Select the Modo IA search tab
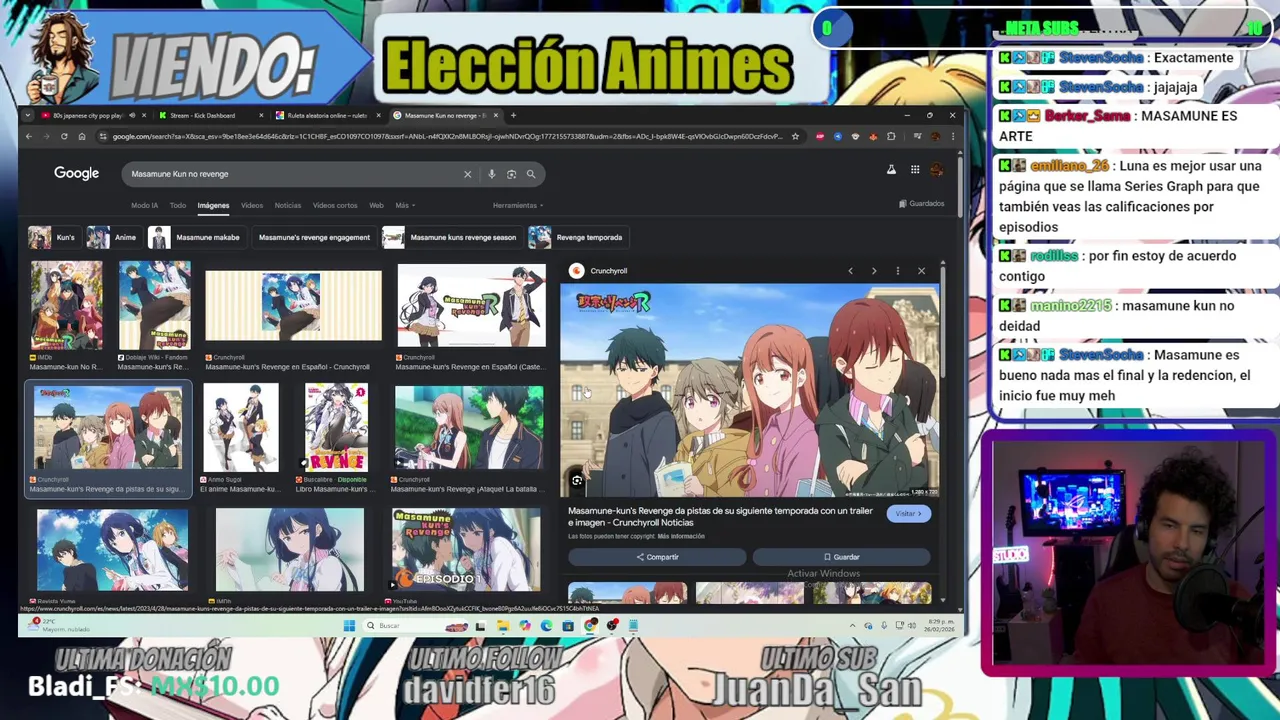This screenshot has height=720, width=1280. [x=144, y=205]
